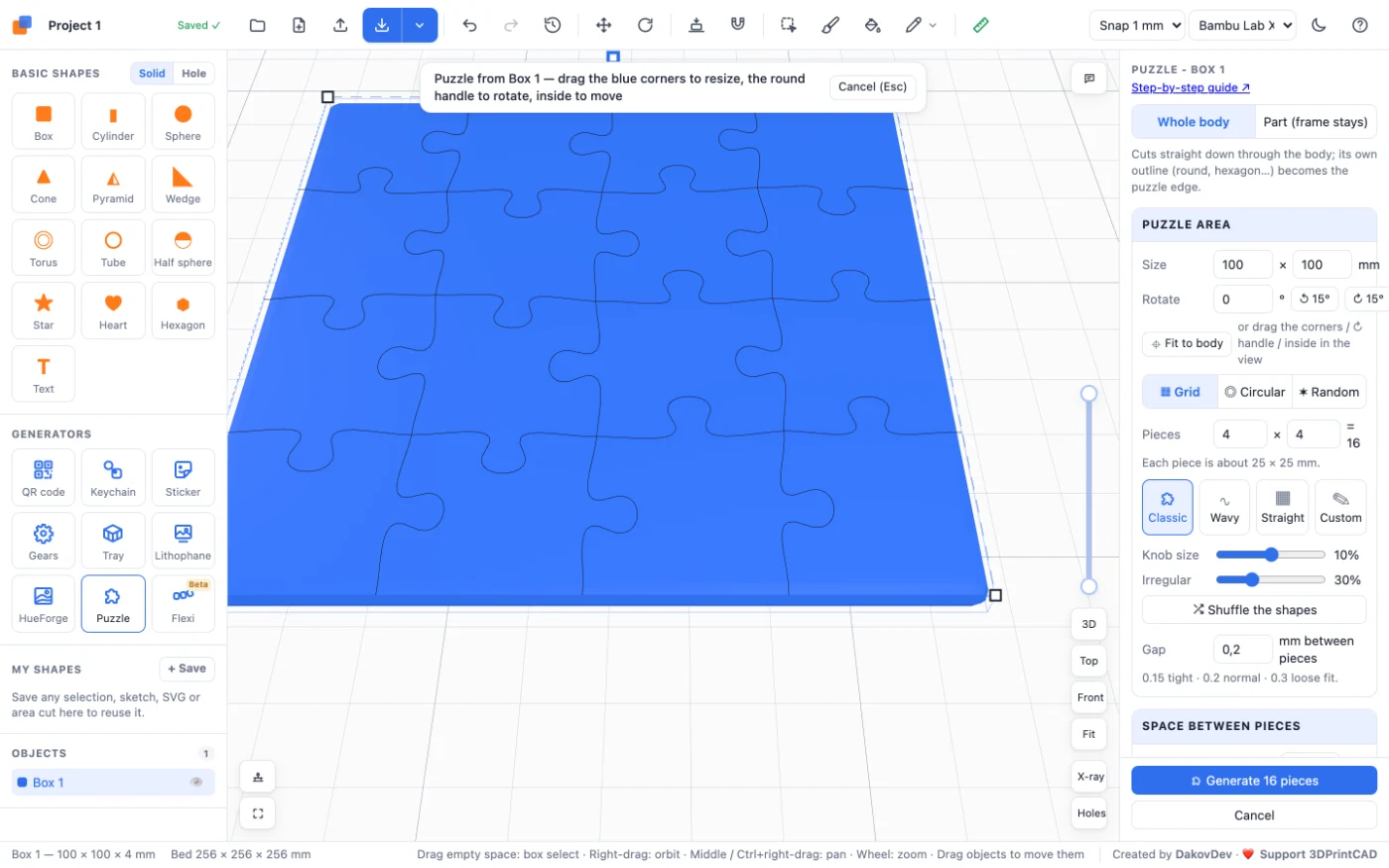
Task: Add a Heart basic shape
Action: pos(113,310)
